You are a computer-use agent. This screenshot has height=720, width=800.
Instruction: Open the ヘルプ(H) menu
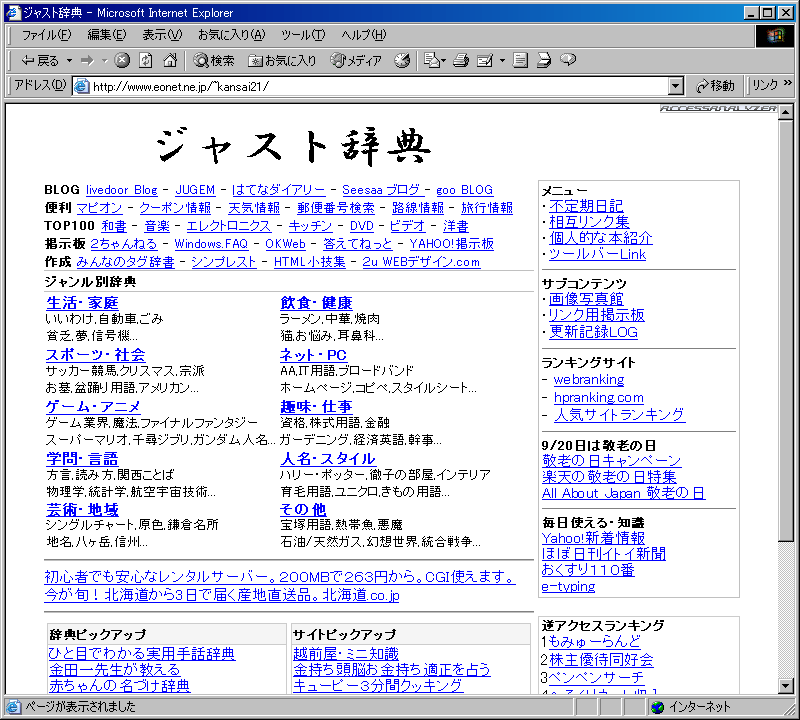point(364,35)
